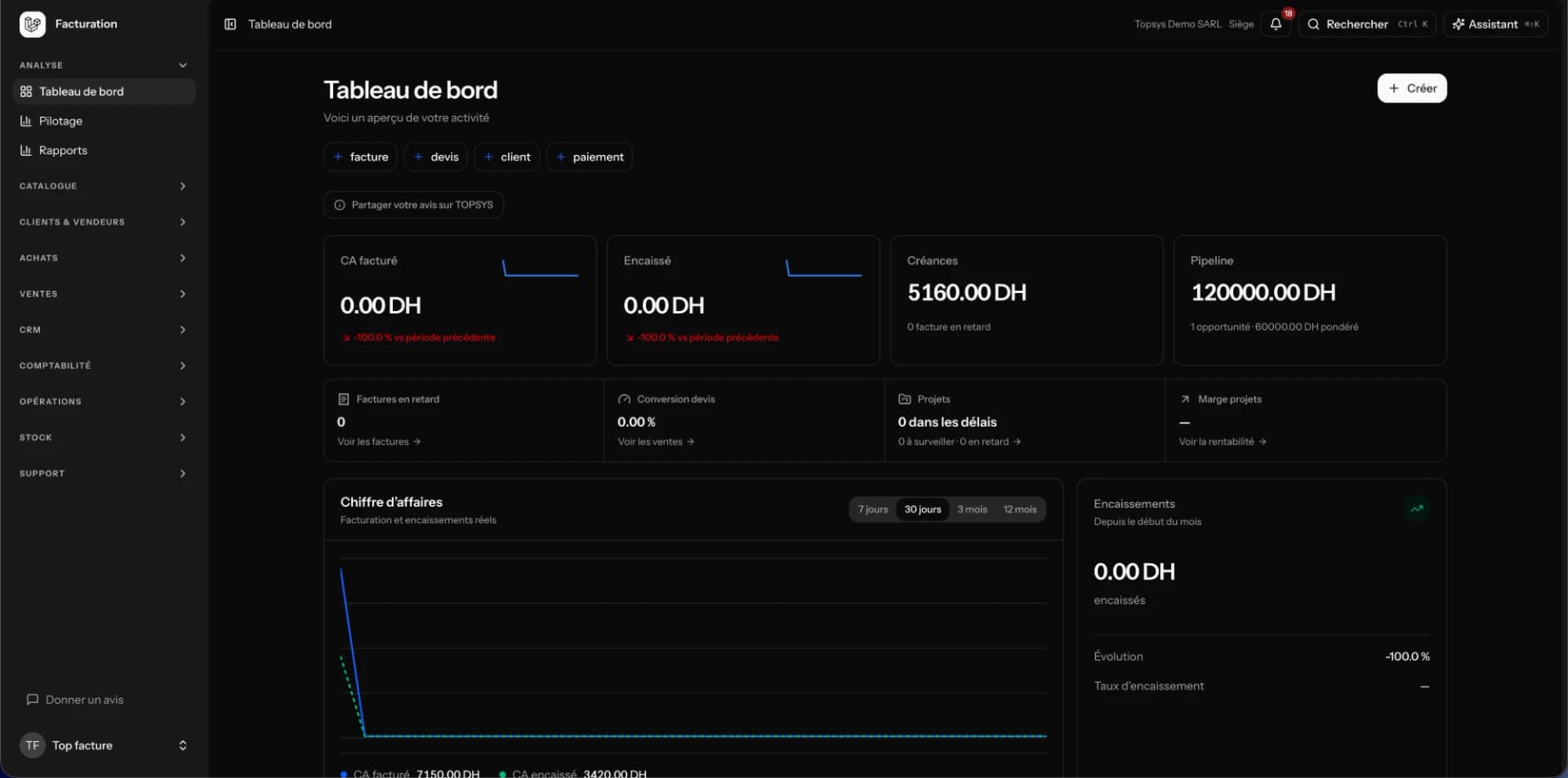Click the quick add facture button

tap(360, 157)
